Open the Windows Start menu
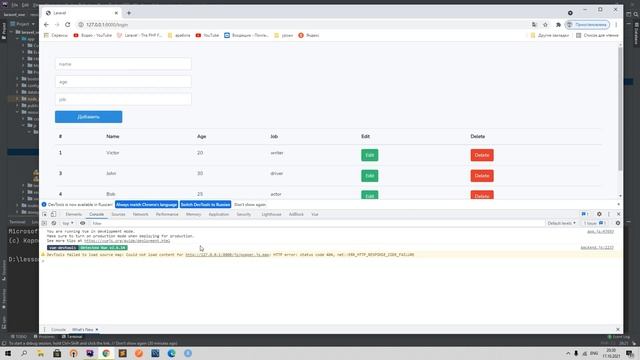The height and width of the screenshot is (360, 640). pyautogui.click(x=8, y=353)
